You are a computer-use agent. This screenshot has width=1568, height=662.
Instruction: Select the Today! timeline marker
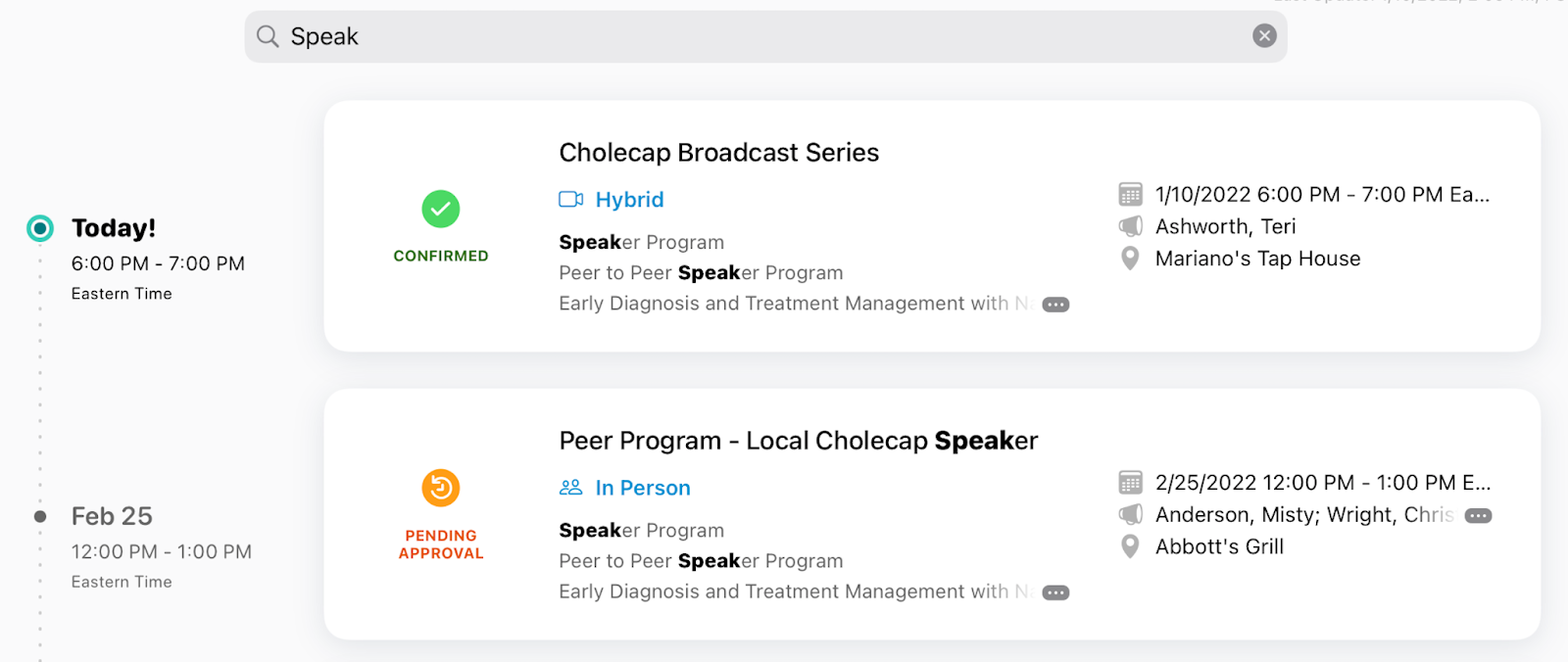40,228
